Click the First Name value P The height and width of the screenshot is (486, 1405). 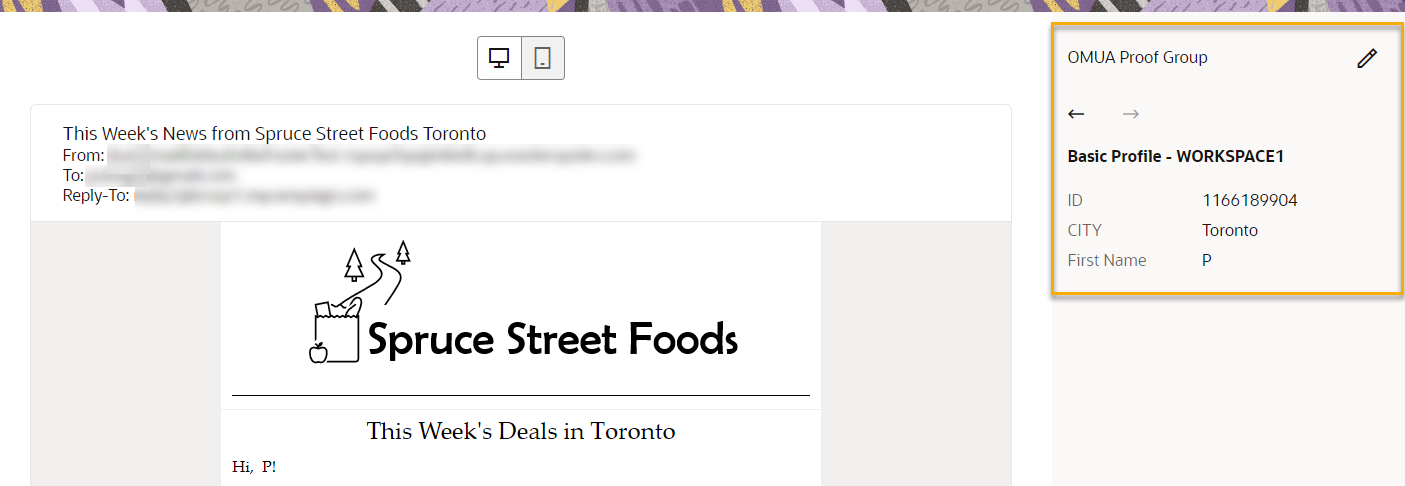click(x=1207, y=261)
